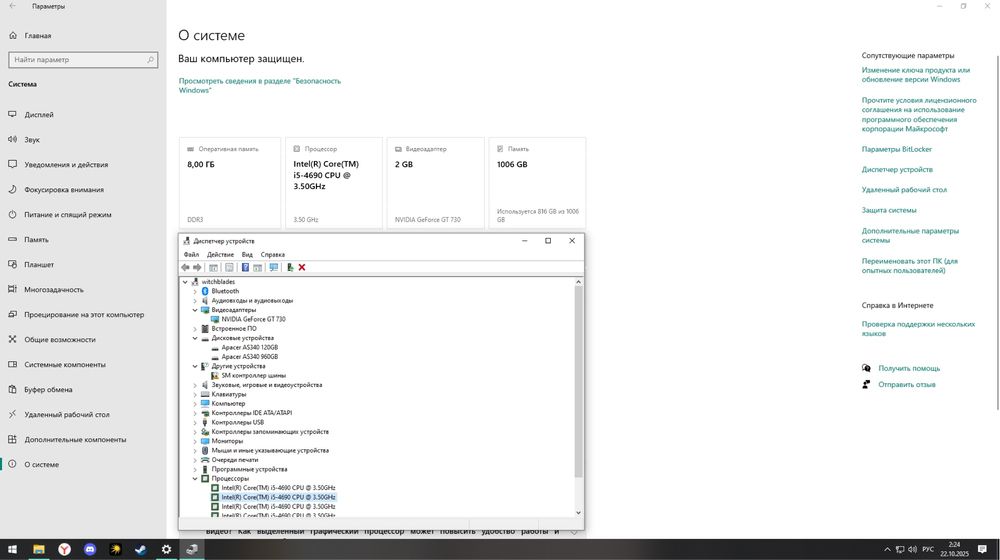This screenshot has height=560, width=1000.
Task: Collapse the Дисковые устройства category
Action: 195,338
